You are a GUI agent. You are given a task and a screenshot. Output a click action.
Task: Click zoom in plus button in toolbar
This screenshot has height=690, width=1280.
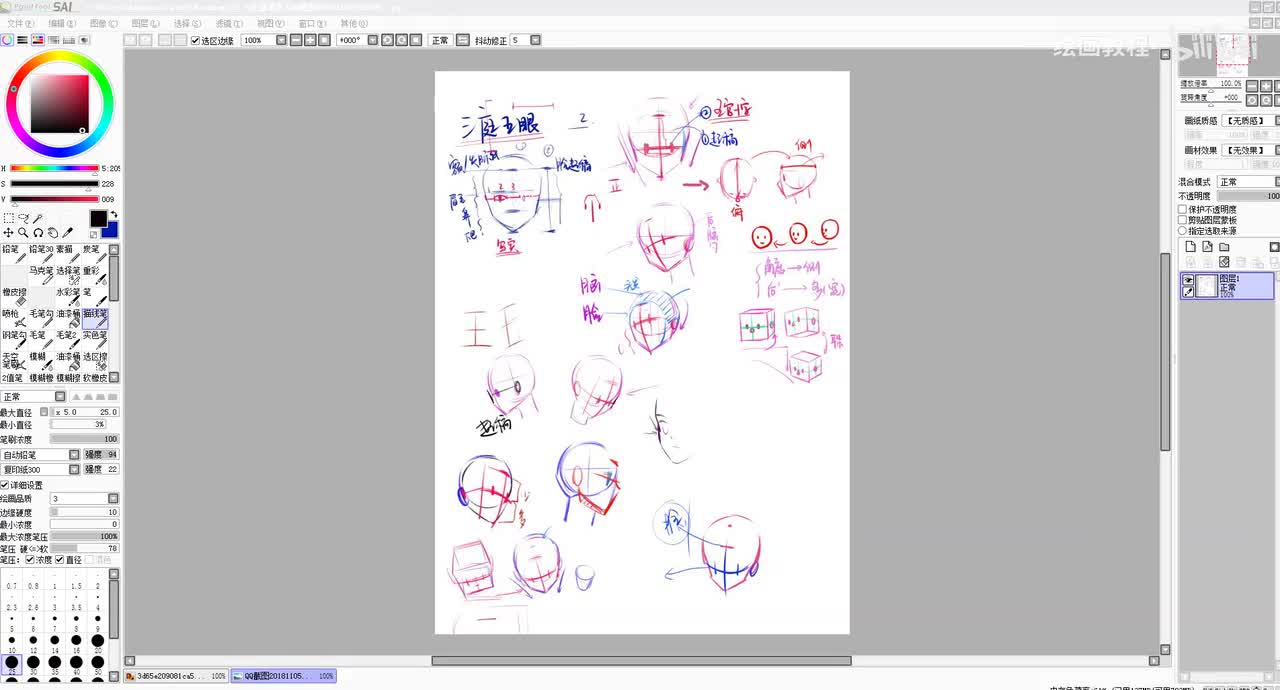(x=310, y=40)
